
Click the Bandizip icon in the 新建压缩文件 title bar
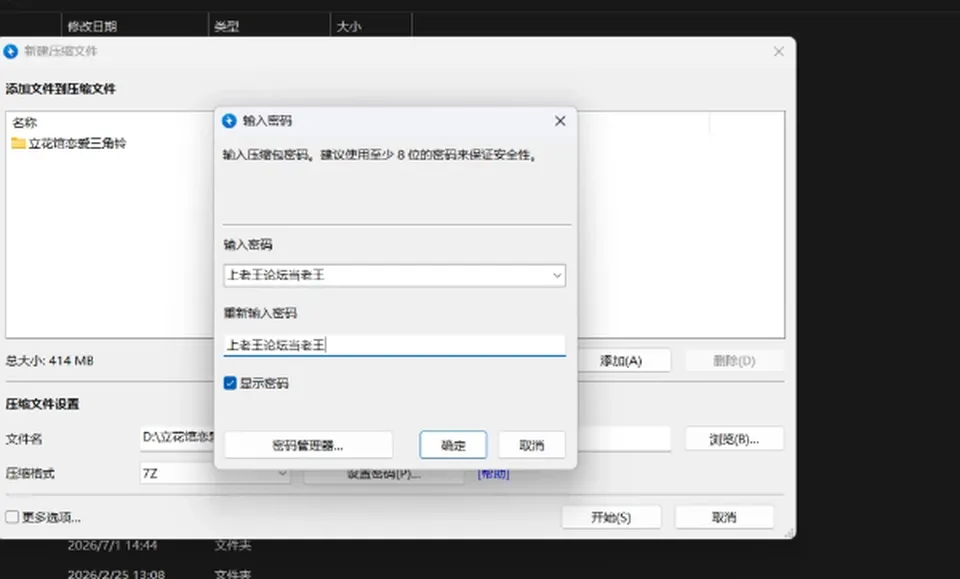point(10,51)
